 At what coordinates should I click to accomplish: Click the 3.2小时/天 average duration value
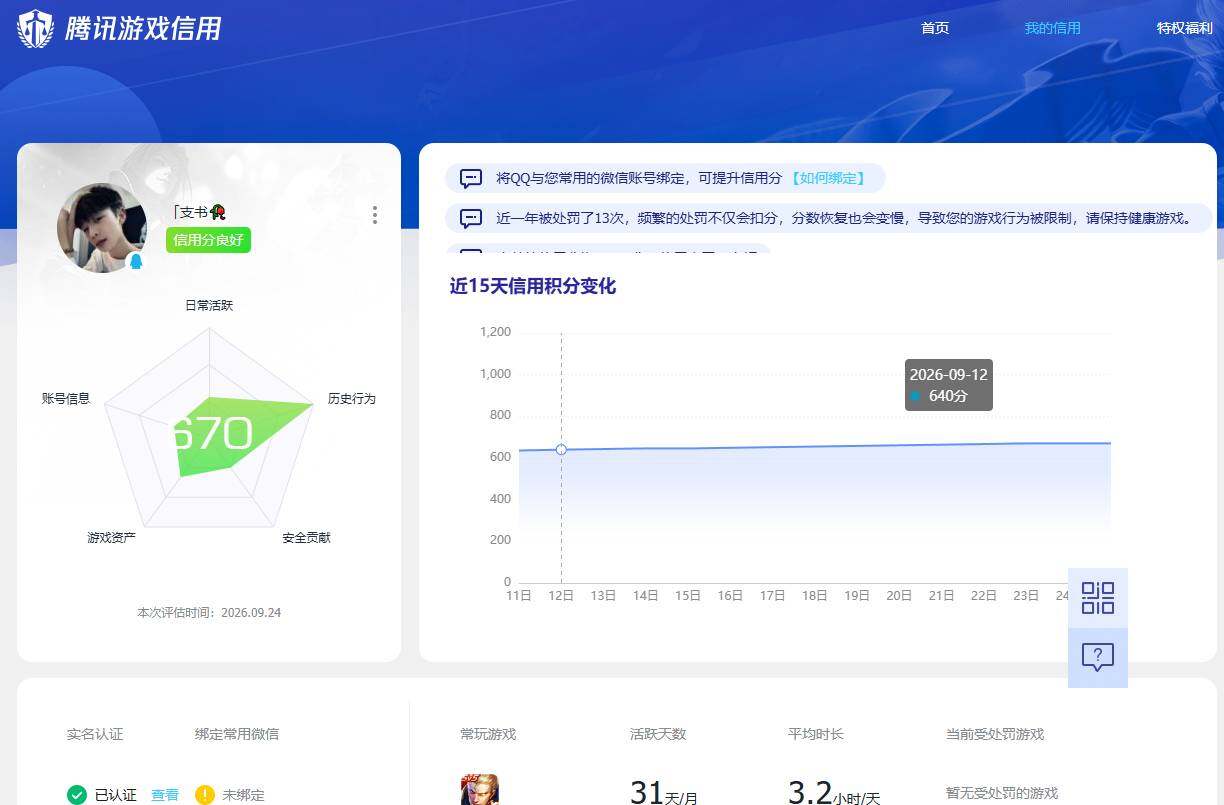tap(834, 794)
